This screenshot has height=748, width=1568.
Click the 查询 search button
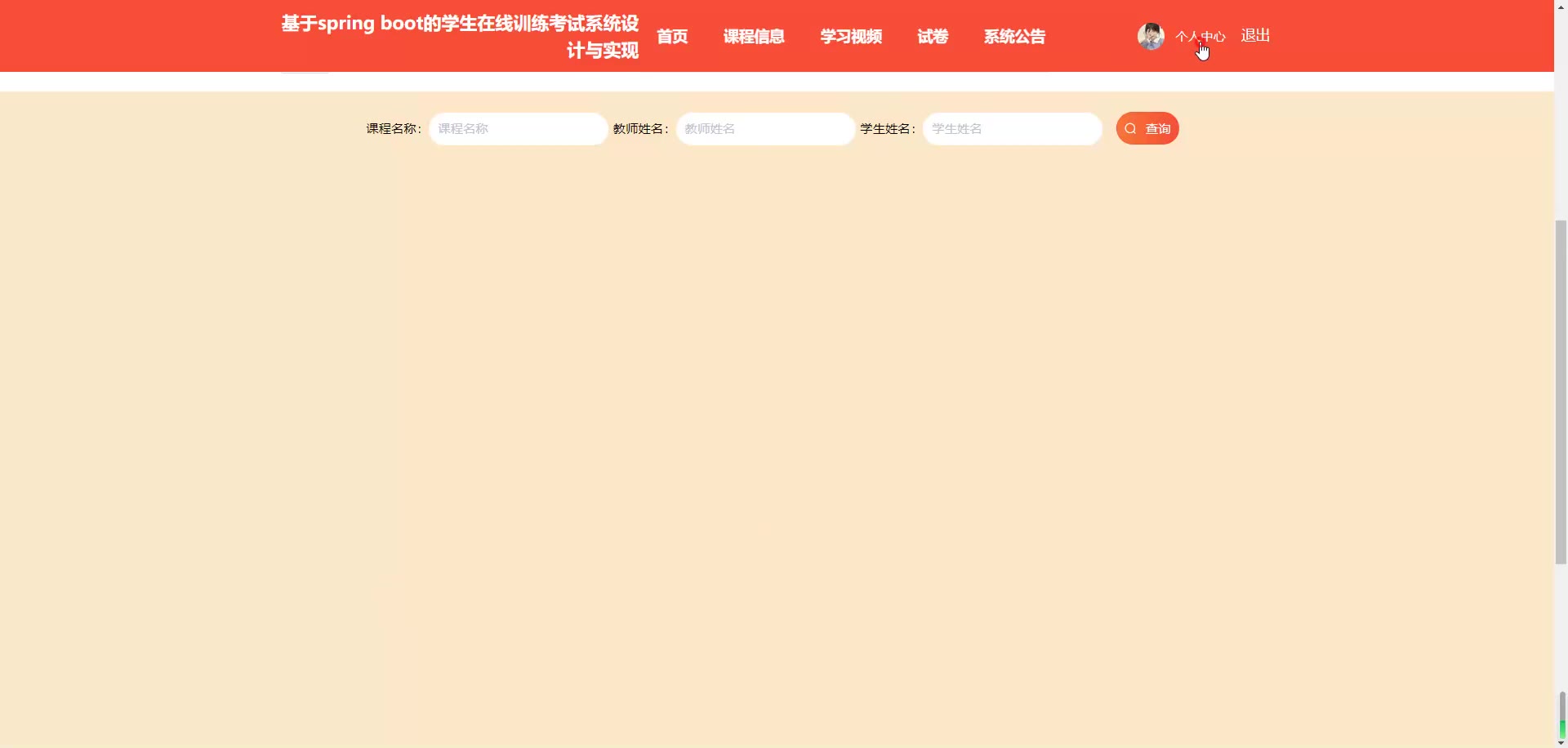pos(1147,128)
